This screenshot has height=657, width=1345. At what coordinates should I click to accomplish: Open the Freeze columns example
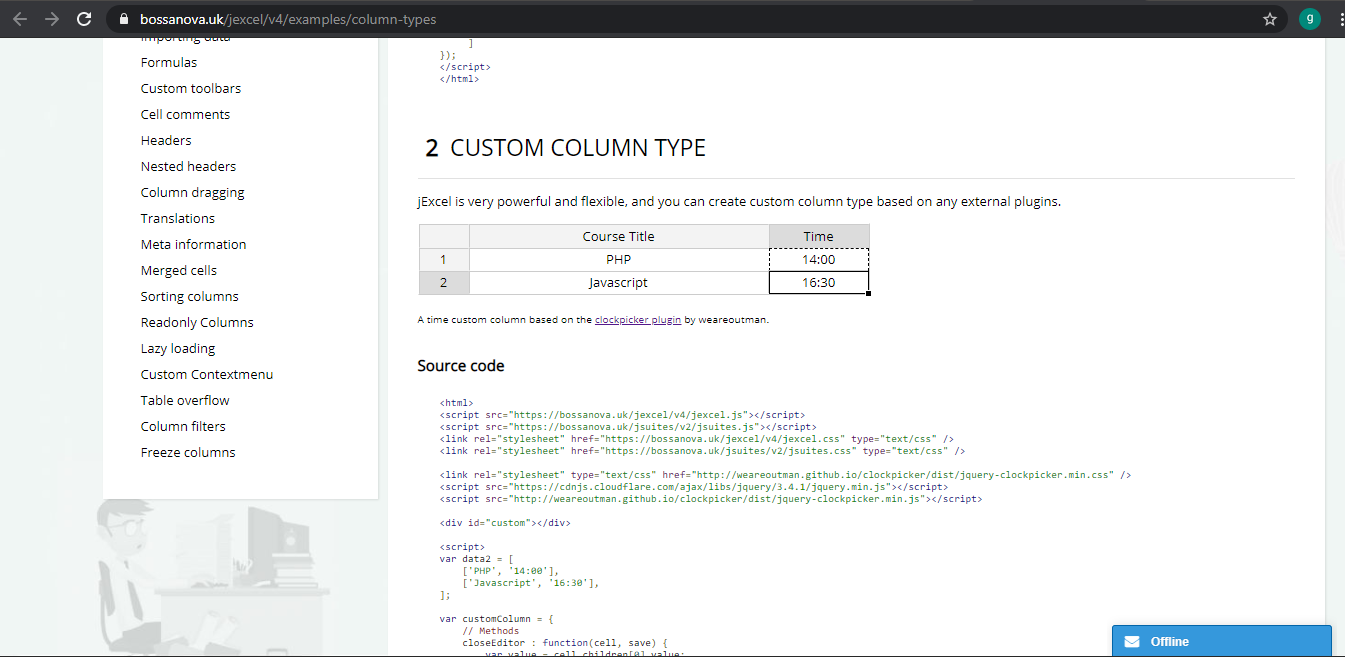click(188, 451)
